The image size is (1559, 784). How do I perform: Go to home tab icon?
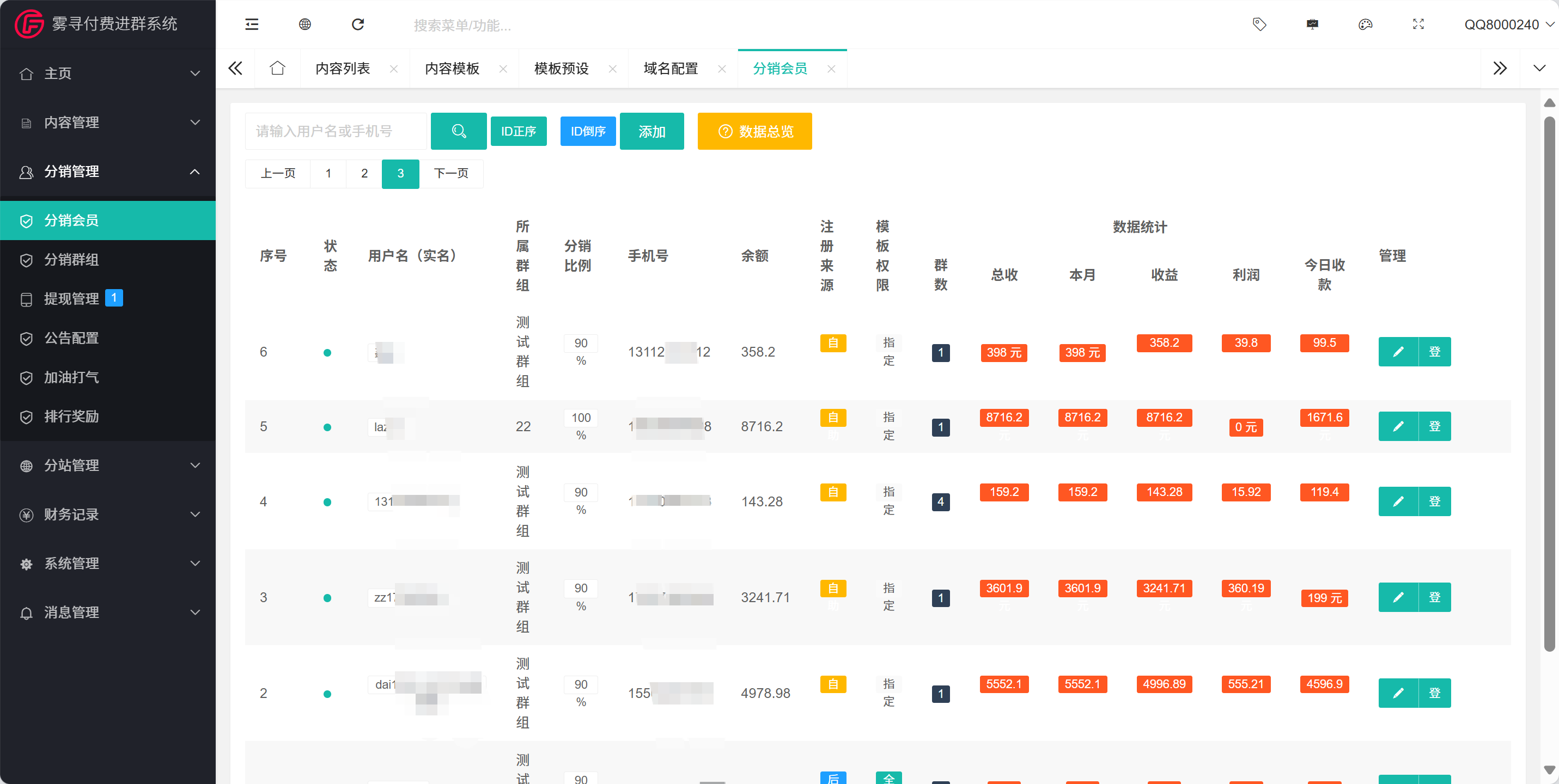(x=277, y=68)
